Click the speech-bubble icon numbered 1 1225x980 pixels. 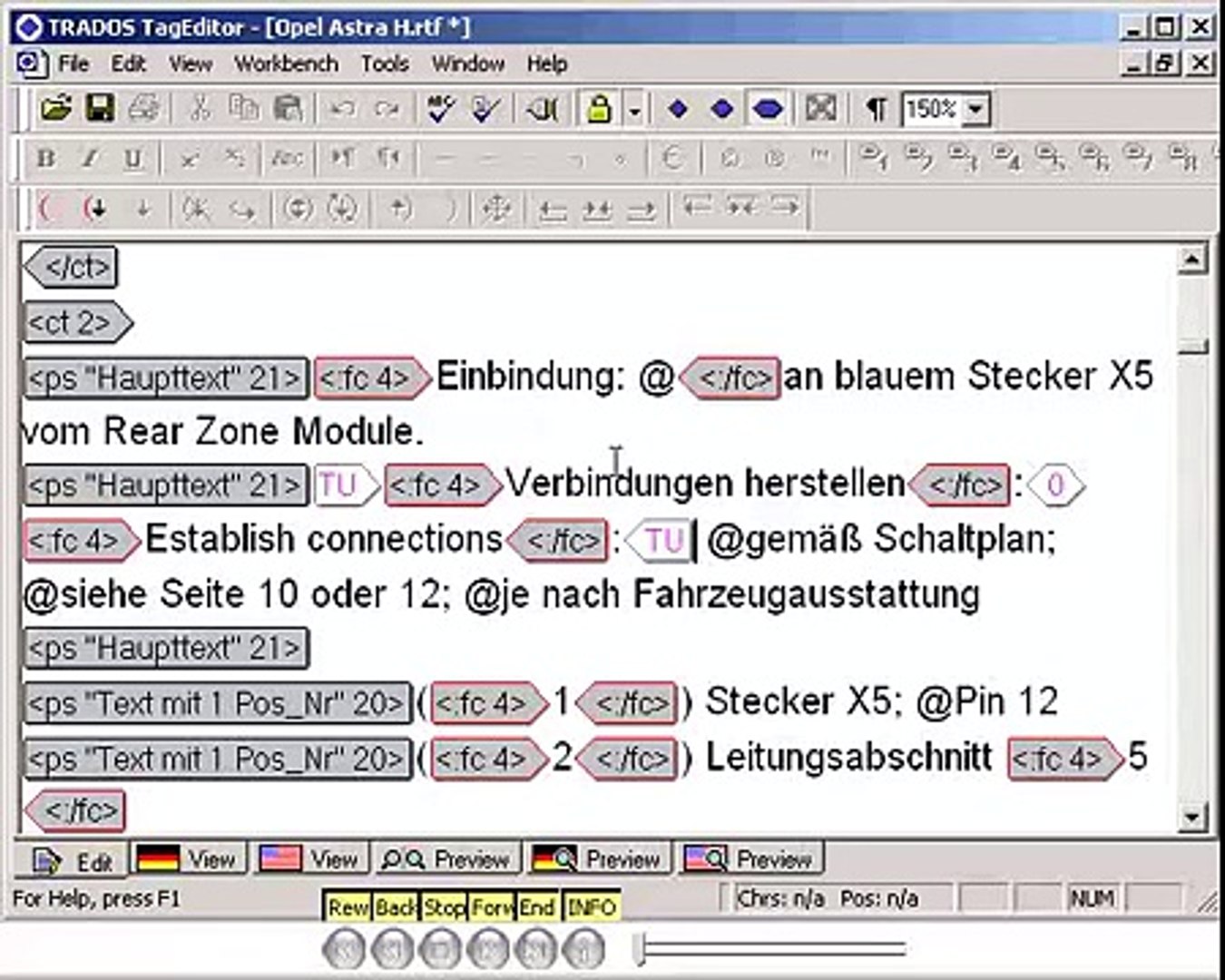[x=874, y=158]
